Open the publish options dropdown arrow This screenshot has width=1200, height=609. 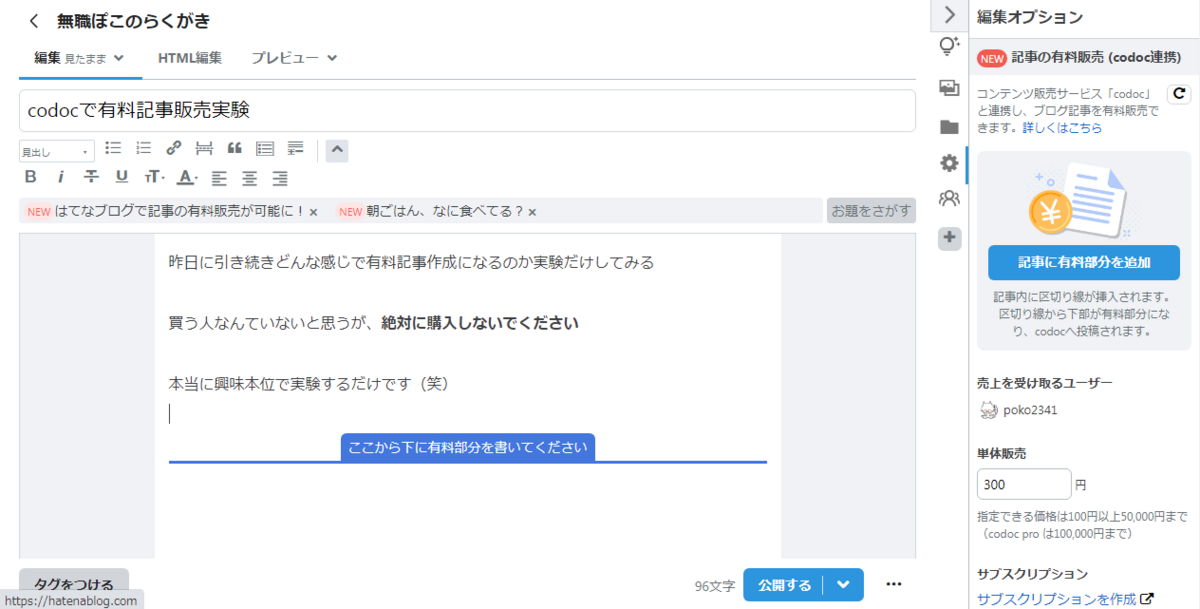click(x=843, y=585)
